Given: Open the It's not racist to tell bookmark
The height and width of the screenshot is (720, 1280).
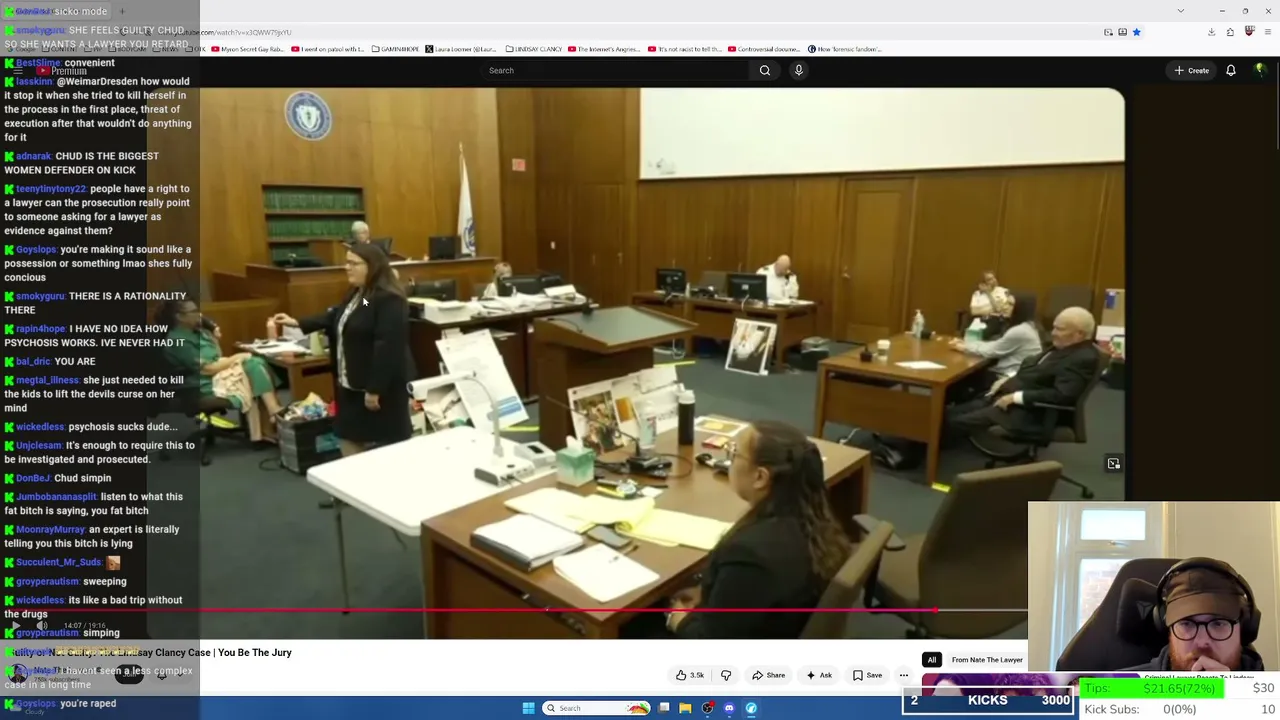Looking at the screenshot, I should click(684, 49).
